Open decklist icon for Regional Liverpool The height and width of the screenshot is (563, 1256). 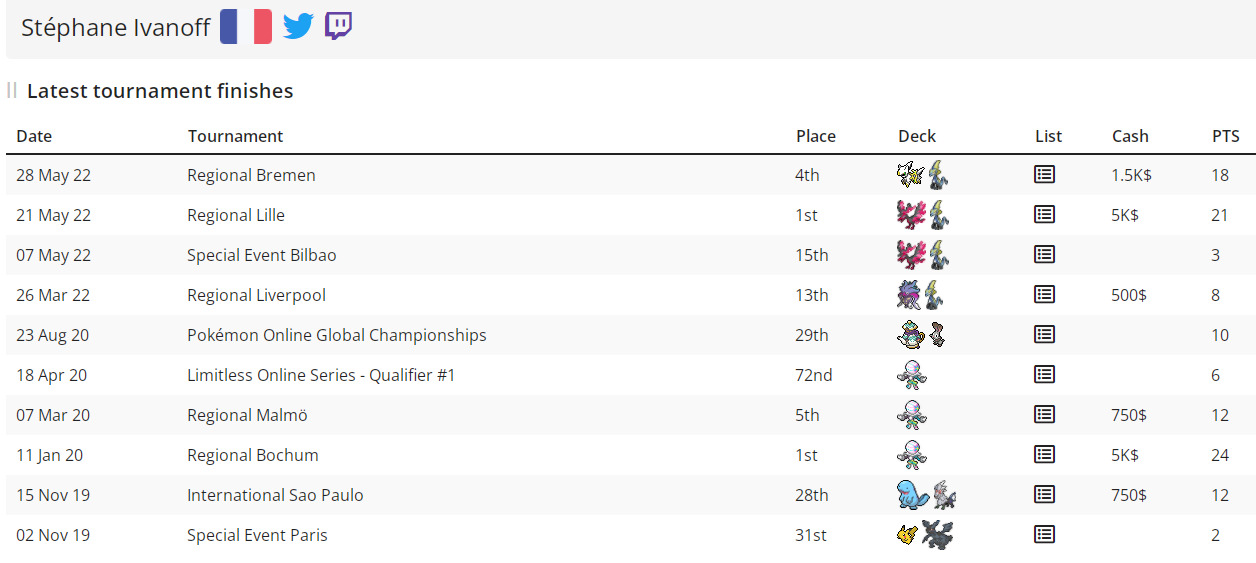(1044, 295)
